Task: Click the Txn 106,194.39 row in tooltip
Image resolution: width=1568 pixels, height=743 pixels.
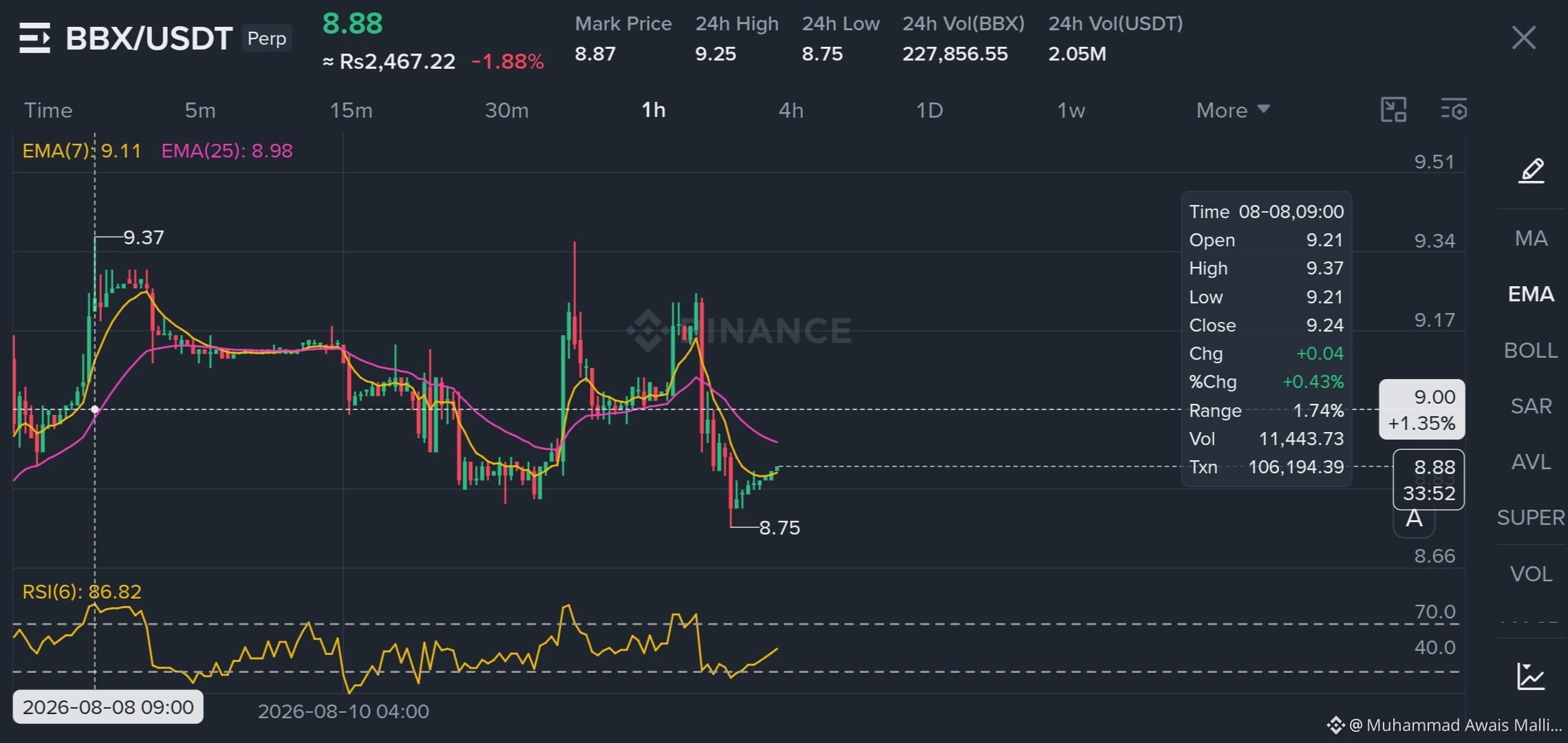Action: pyautogui.click(x=1266, y=467)
